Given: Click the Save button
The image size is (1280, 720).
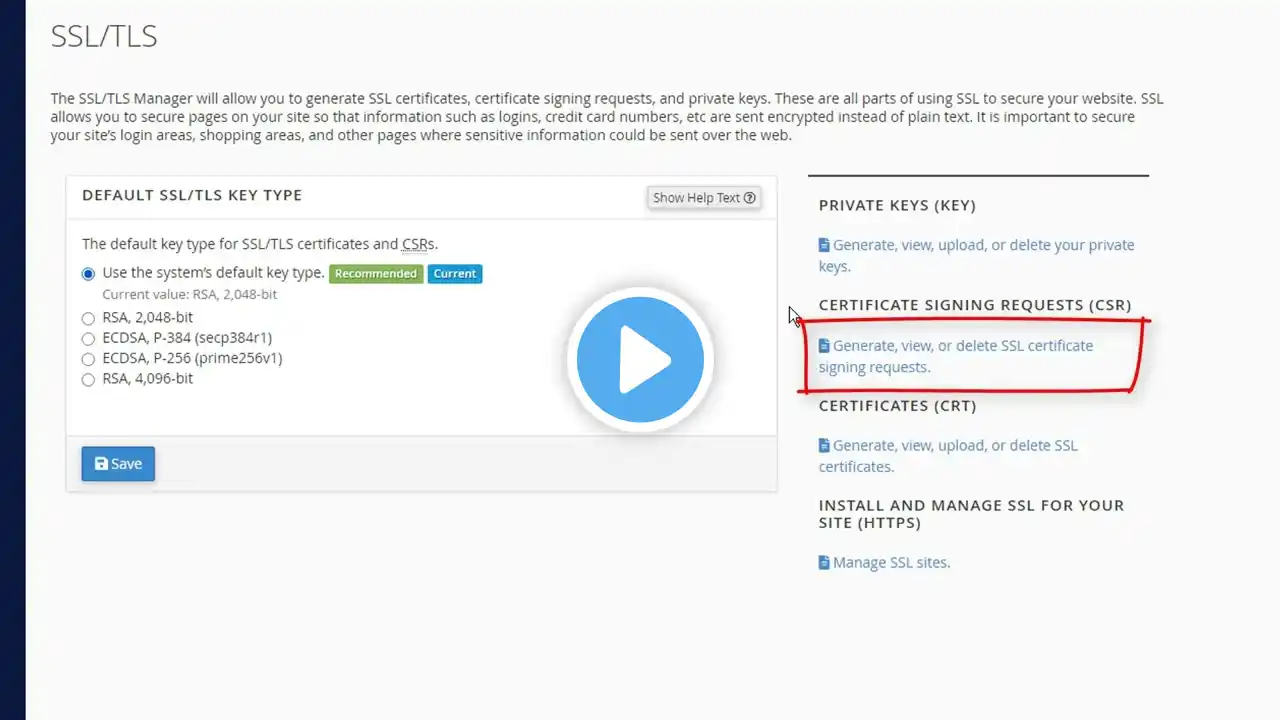Looking at the screenshot, I should click(118, 464).
